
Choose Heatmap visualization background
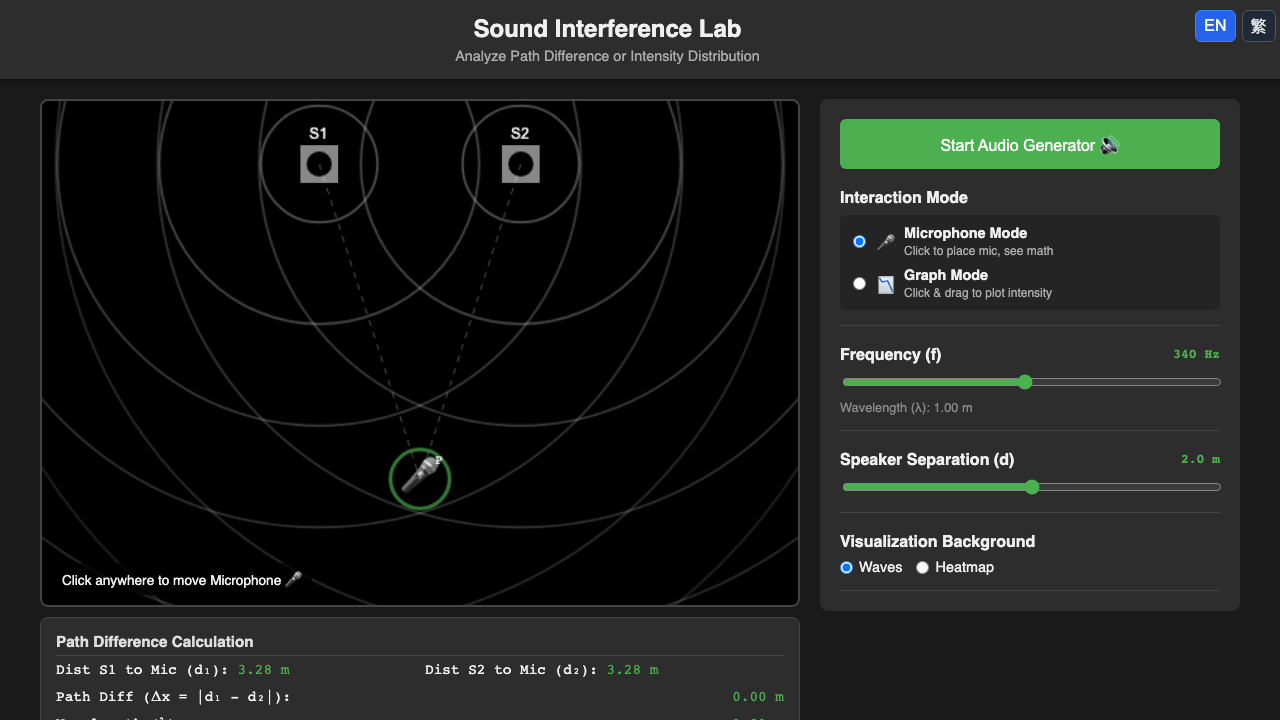pos(923,567)
